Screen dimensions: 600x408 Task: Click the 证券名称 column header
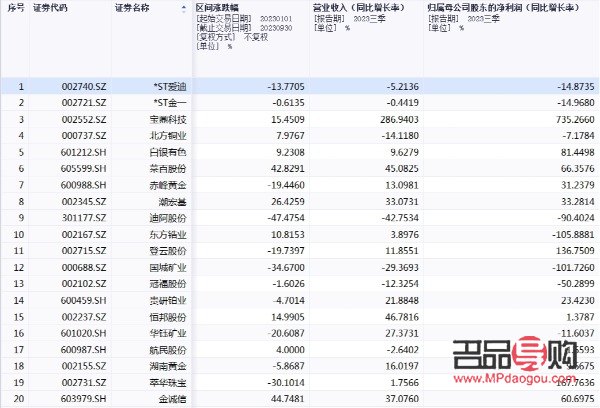[x=132, y=8]
